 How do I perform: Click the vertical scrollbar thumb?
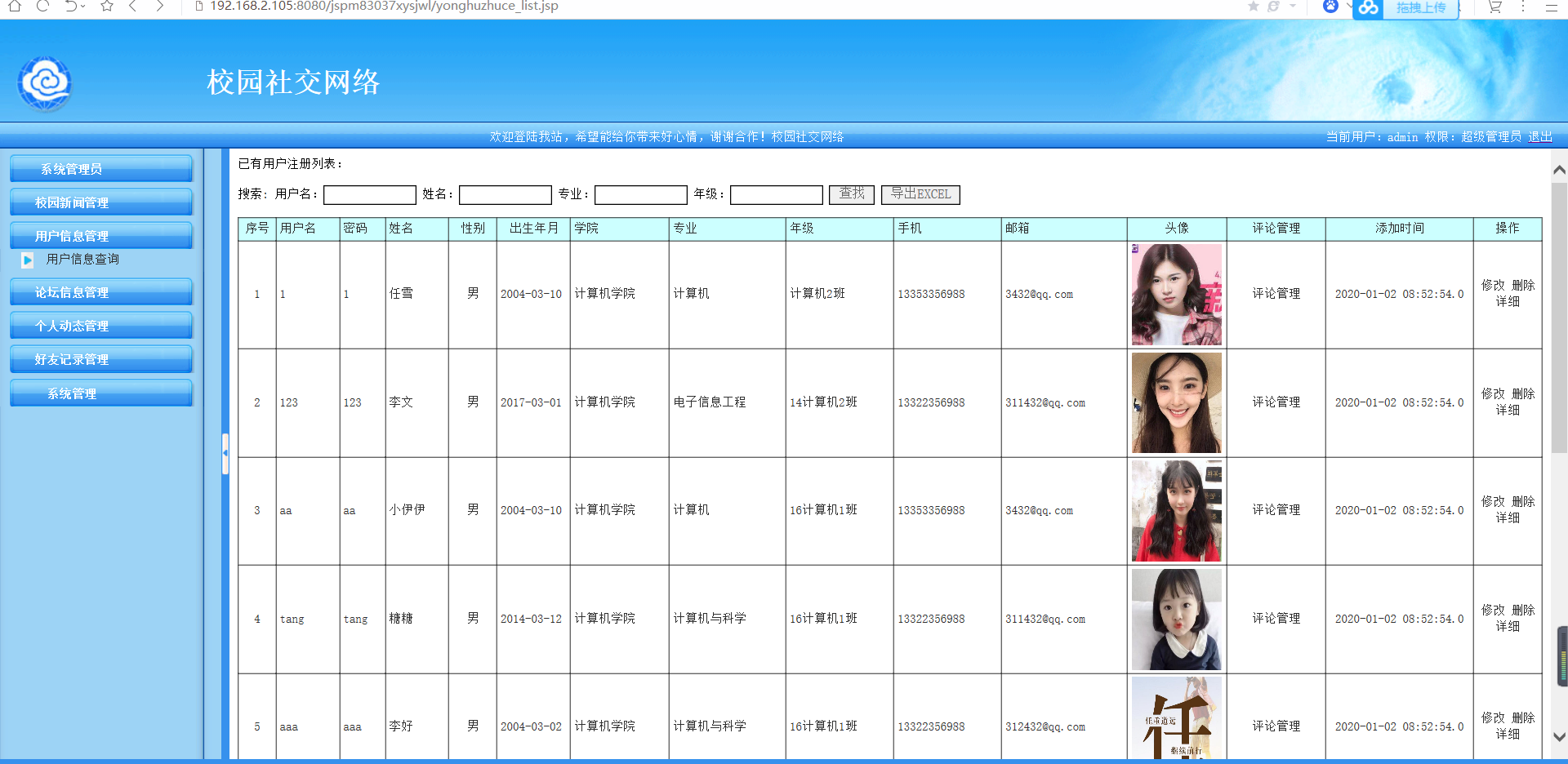tap(1559, 318)
